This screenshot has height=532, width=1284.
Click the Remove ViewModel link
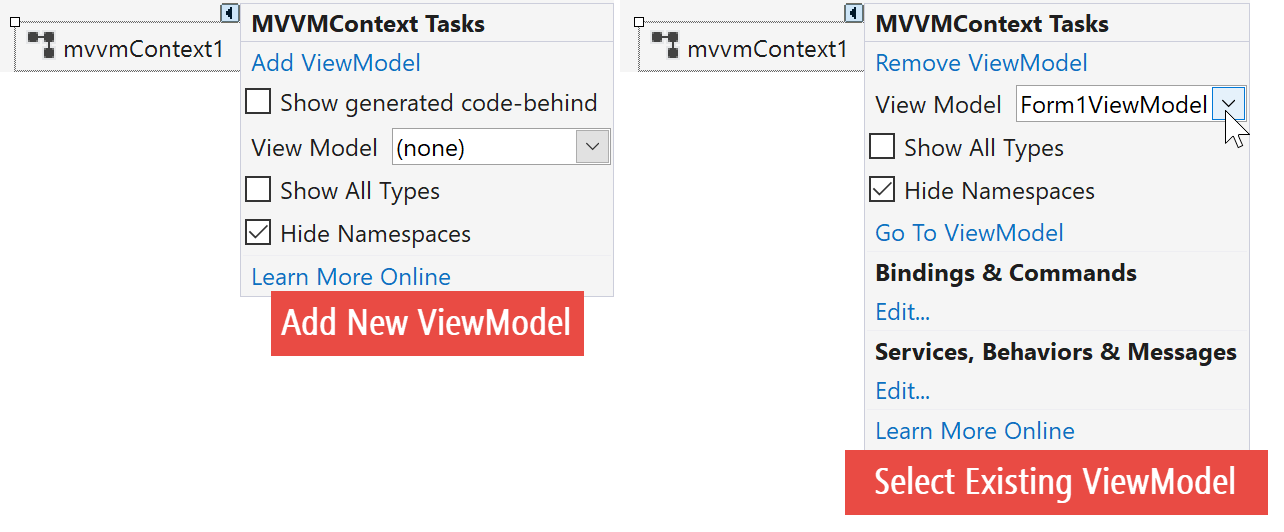pyautogui.click(x=981, y=63)
